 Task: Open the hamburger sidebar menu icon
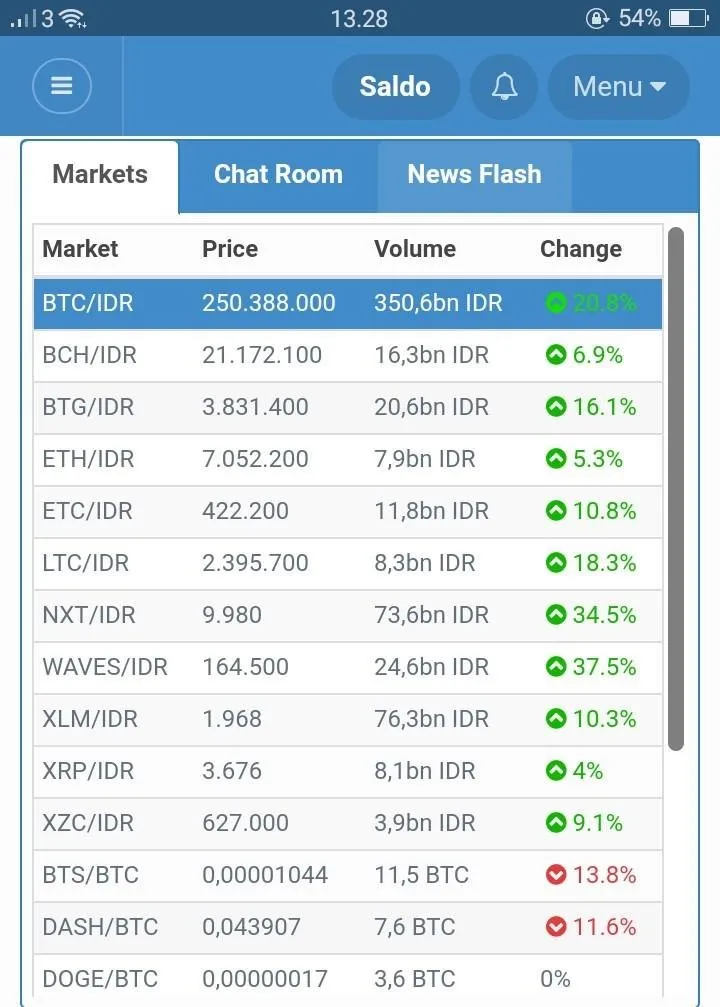pyautogui.click(x=62, y=86)
